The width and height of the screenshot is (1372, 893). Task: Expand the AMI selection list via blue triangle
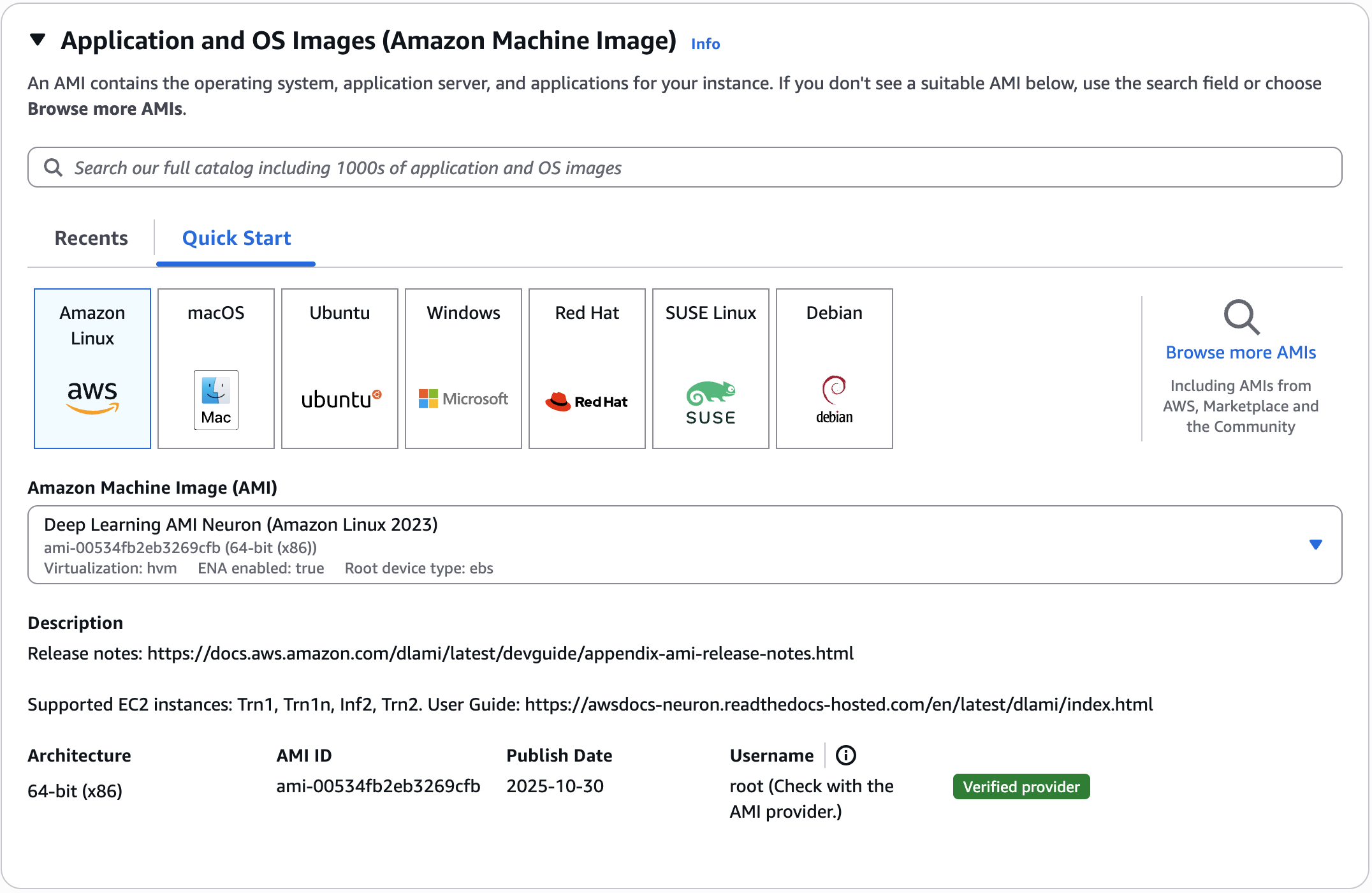point(1315,545)
